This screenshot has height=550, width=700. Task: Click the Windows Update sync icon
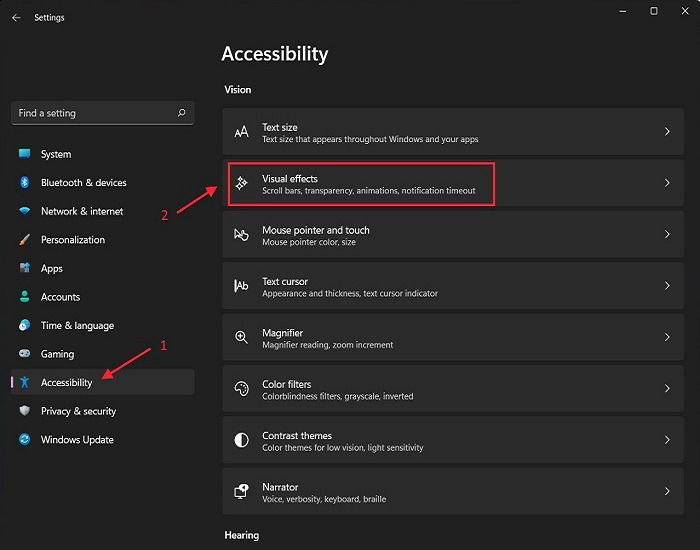25,439
